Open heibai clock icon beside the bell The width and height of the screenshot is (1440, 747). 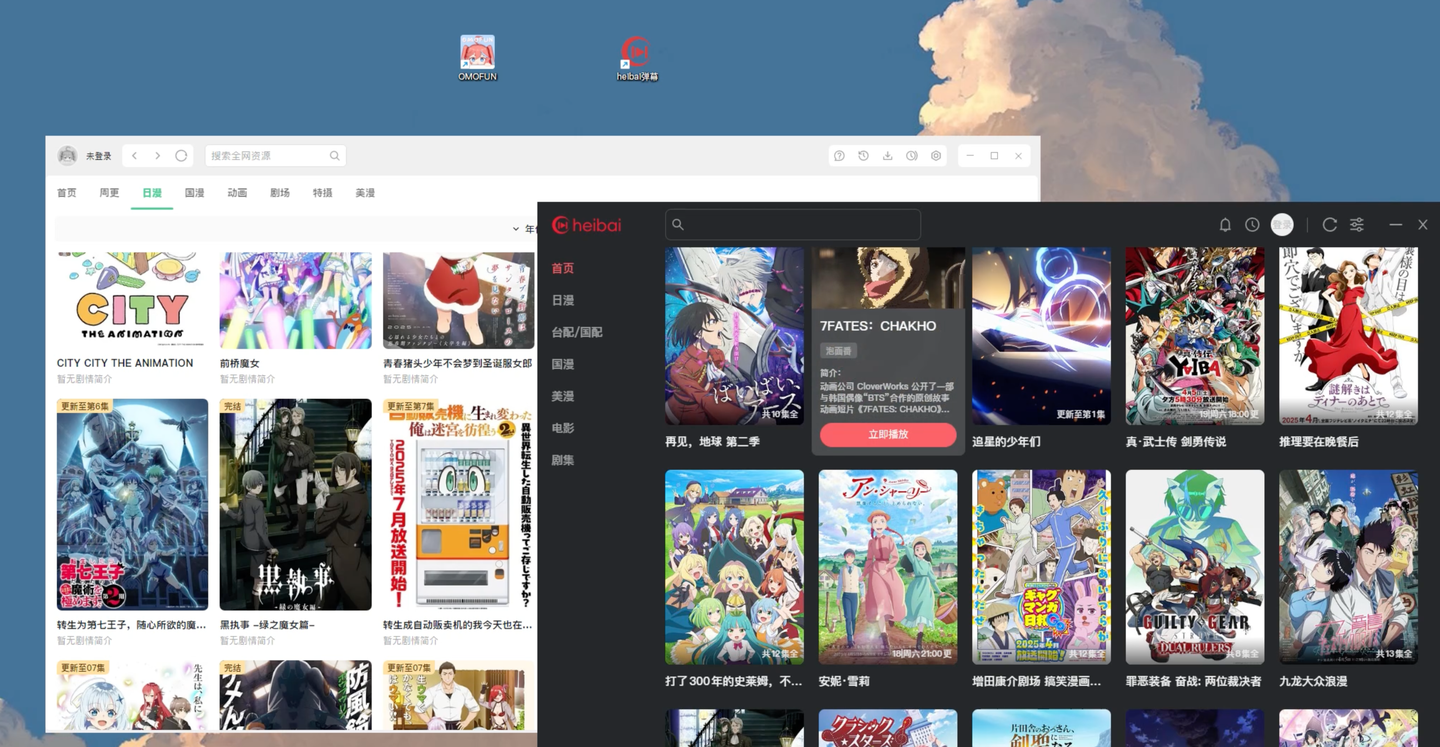(x=1252, y=225)
